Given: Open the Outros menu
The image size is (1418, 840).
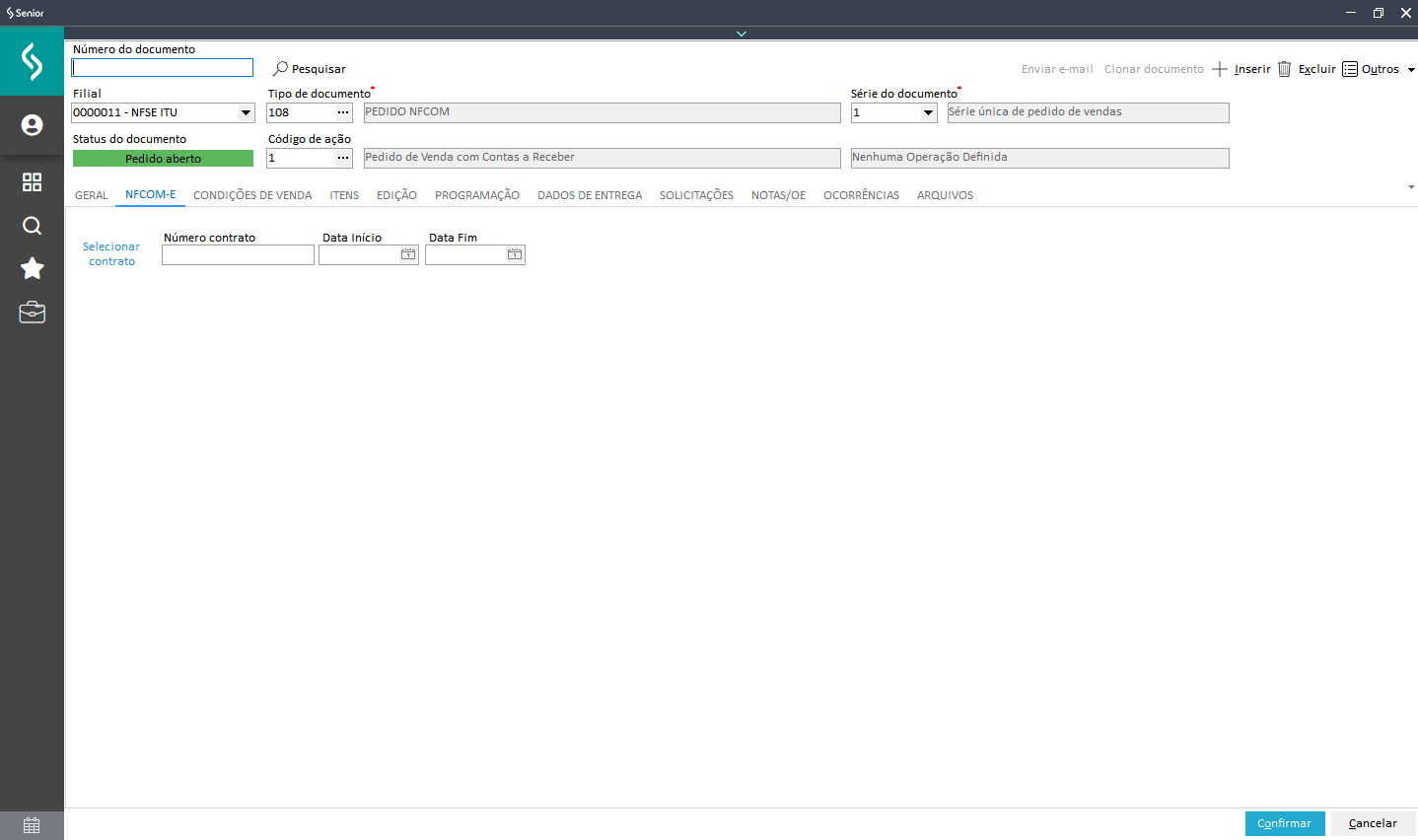Looking at the screenshot, I should pyautogui.click(x=1379, y=69).
